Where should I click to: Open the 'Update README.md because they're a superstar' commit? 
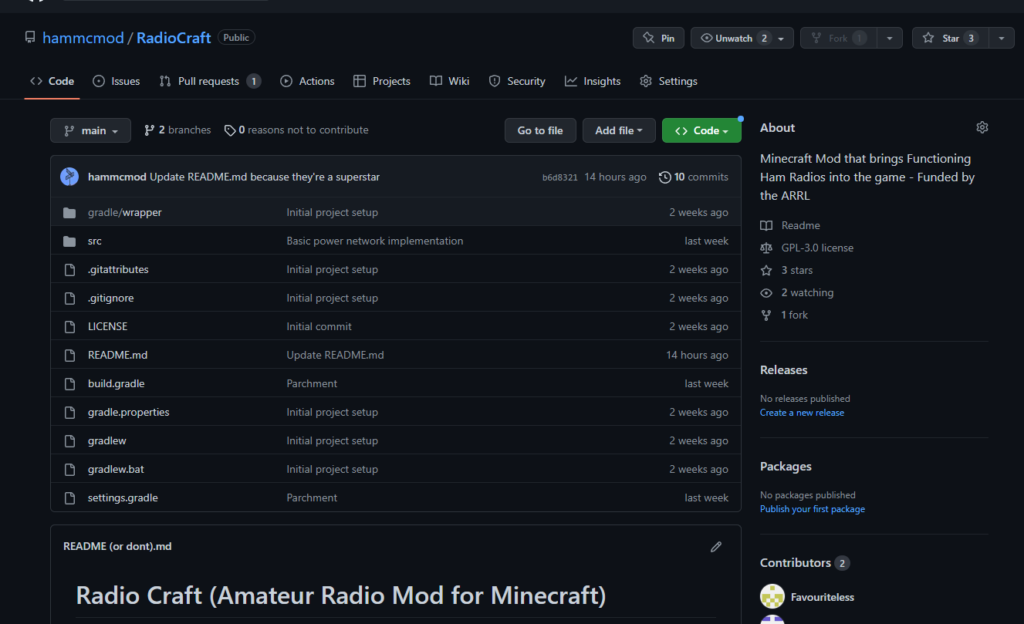(x=264, y=177)
